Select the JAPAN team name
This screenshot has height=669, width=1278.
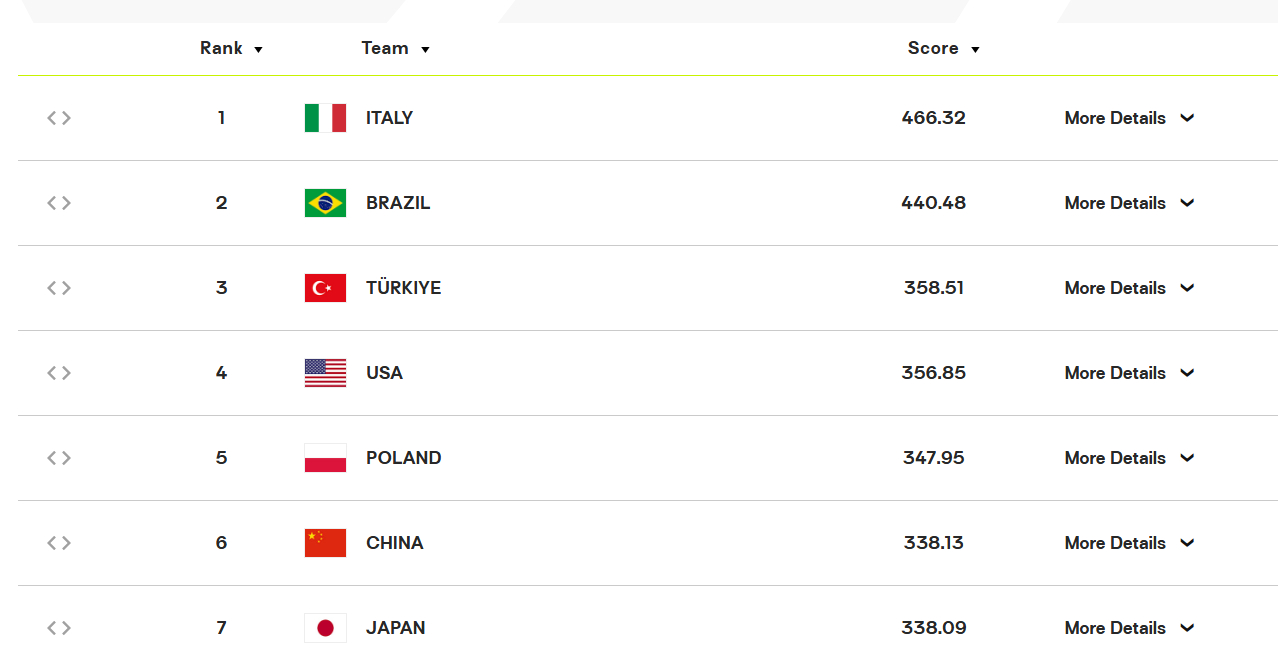tap(395, 628)
